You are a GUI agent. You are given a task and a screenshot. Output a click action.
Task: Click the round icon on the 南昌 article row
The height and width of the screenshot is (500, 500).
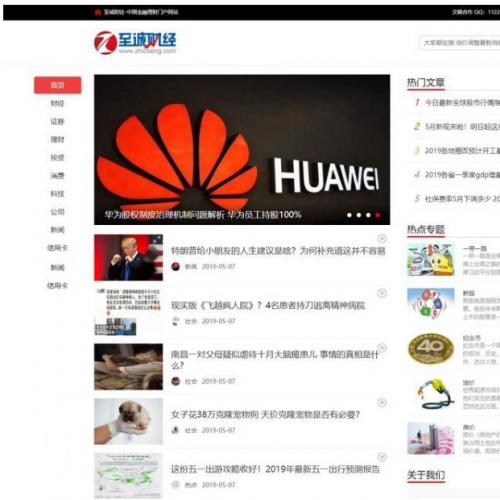382,348
